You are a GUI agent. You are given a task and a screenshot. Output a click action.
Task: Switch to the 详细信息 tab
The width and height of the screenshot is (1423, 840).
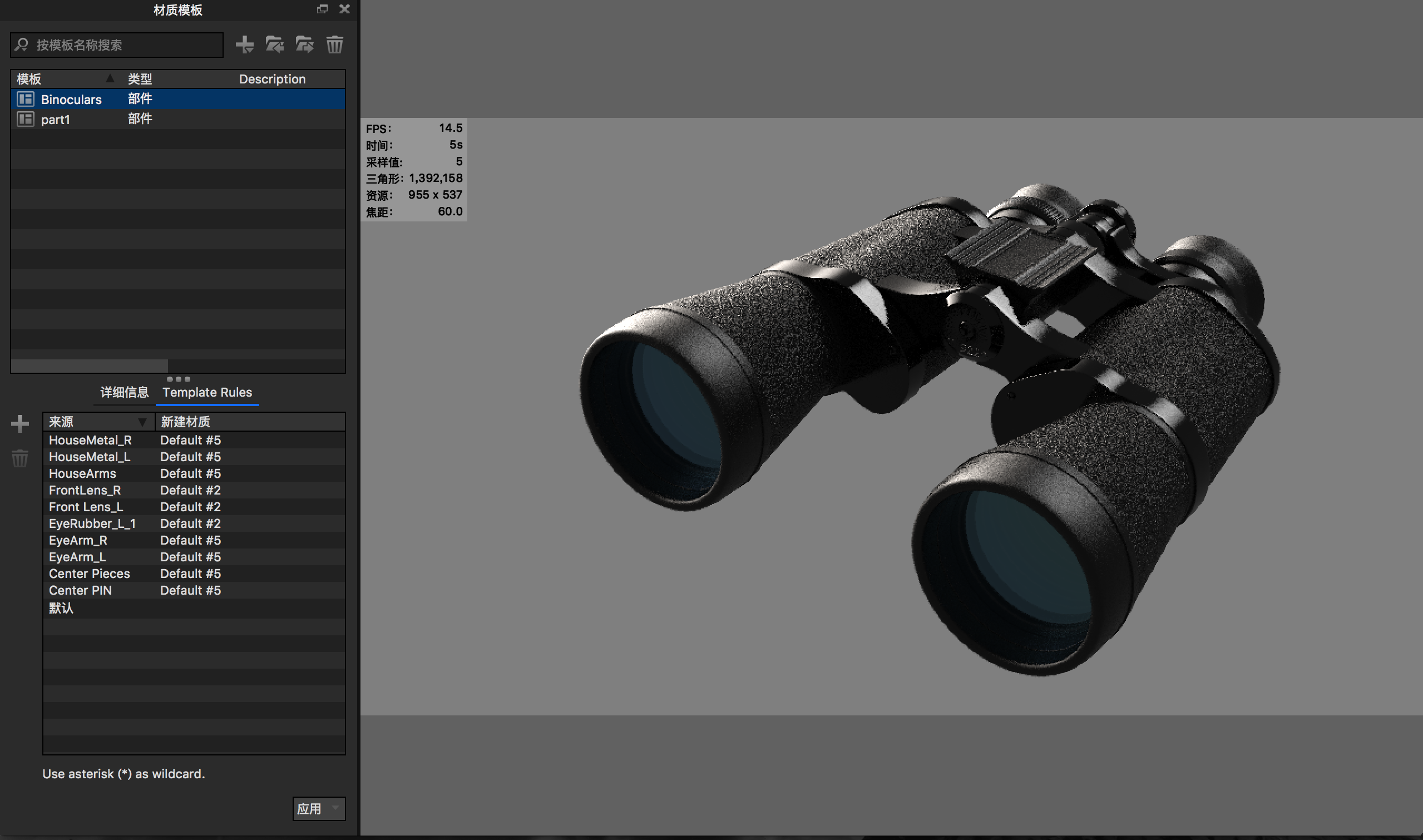pos(124,392)
